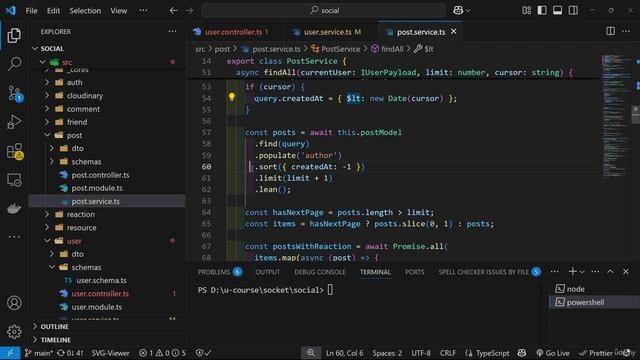The width and height of the screenshot is (640, 360).
Task: Open the Manage settings gear
Action: tap(14, 331)
